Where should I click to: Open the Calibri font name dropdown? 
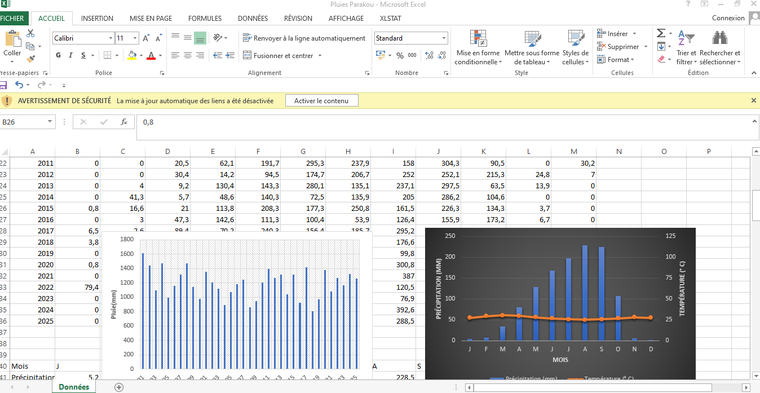tap(111, 38)
